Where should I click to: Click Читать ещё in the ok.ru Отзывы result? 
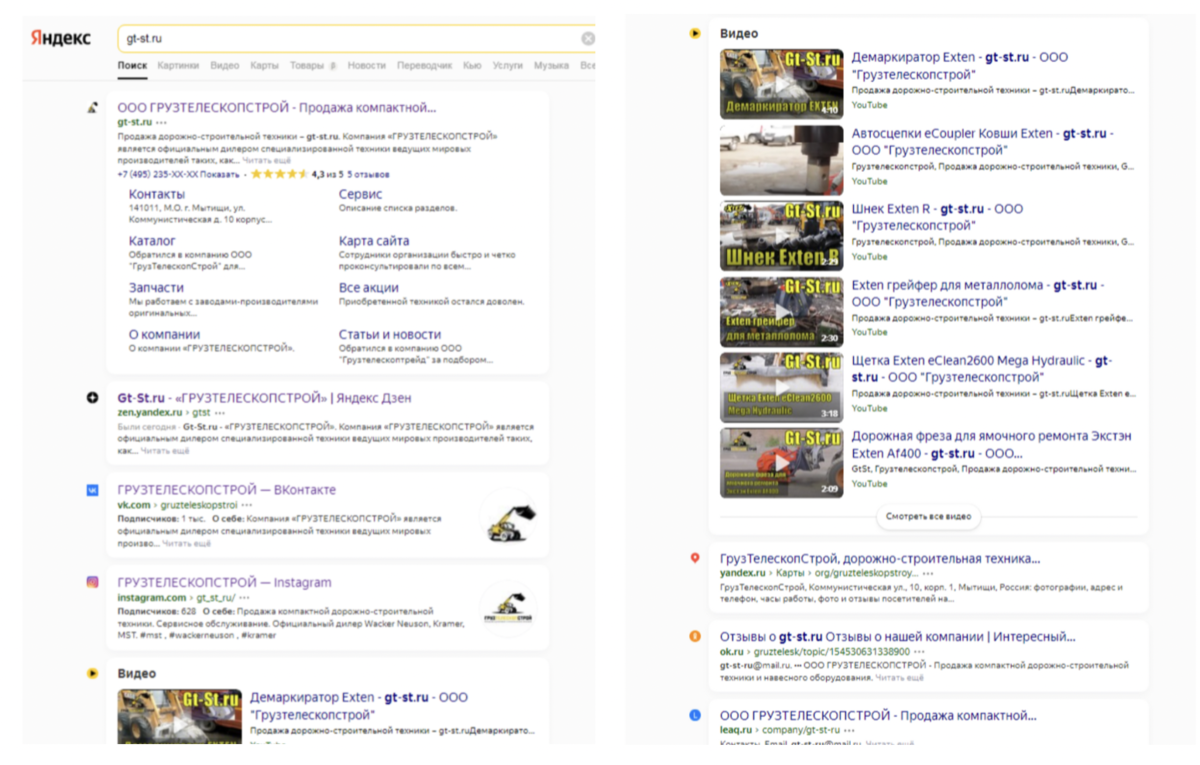(x=900, y=677)
